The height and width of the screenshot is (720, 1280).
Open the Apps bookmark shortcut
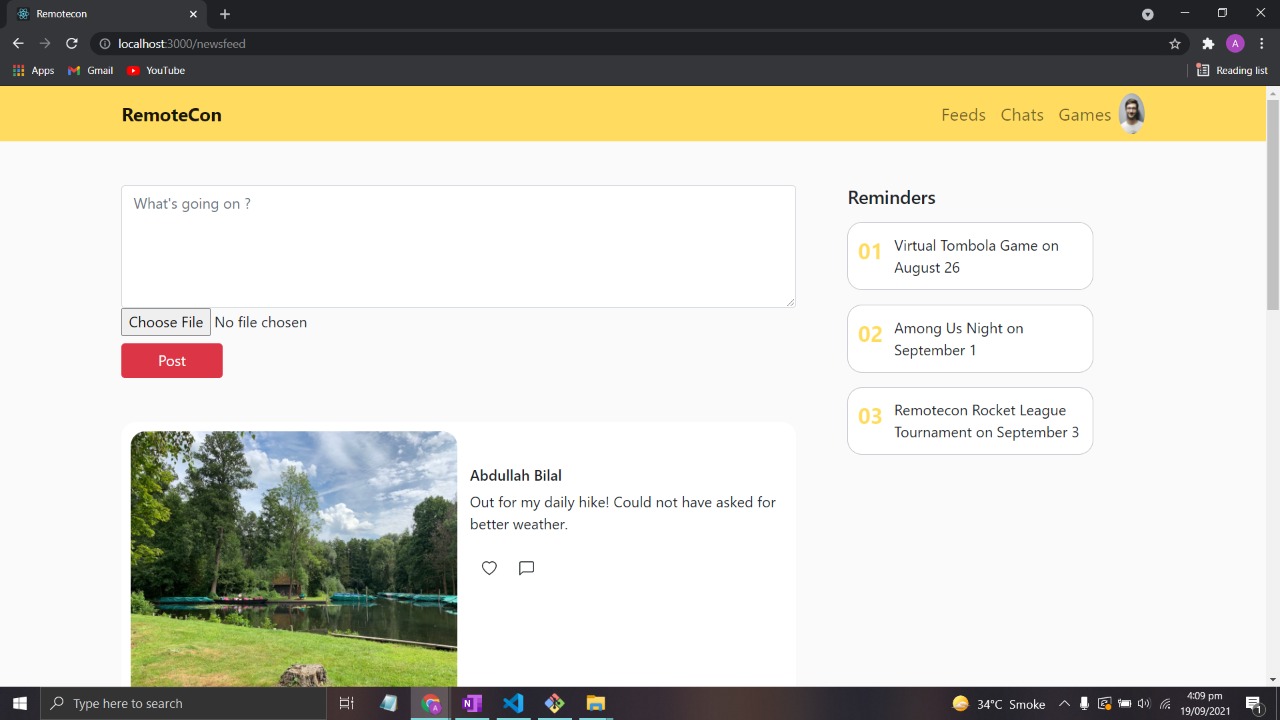[33, 71]
